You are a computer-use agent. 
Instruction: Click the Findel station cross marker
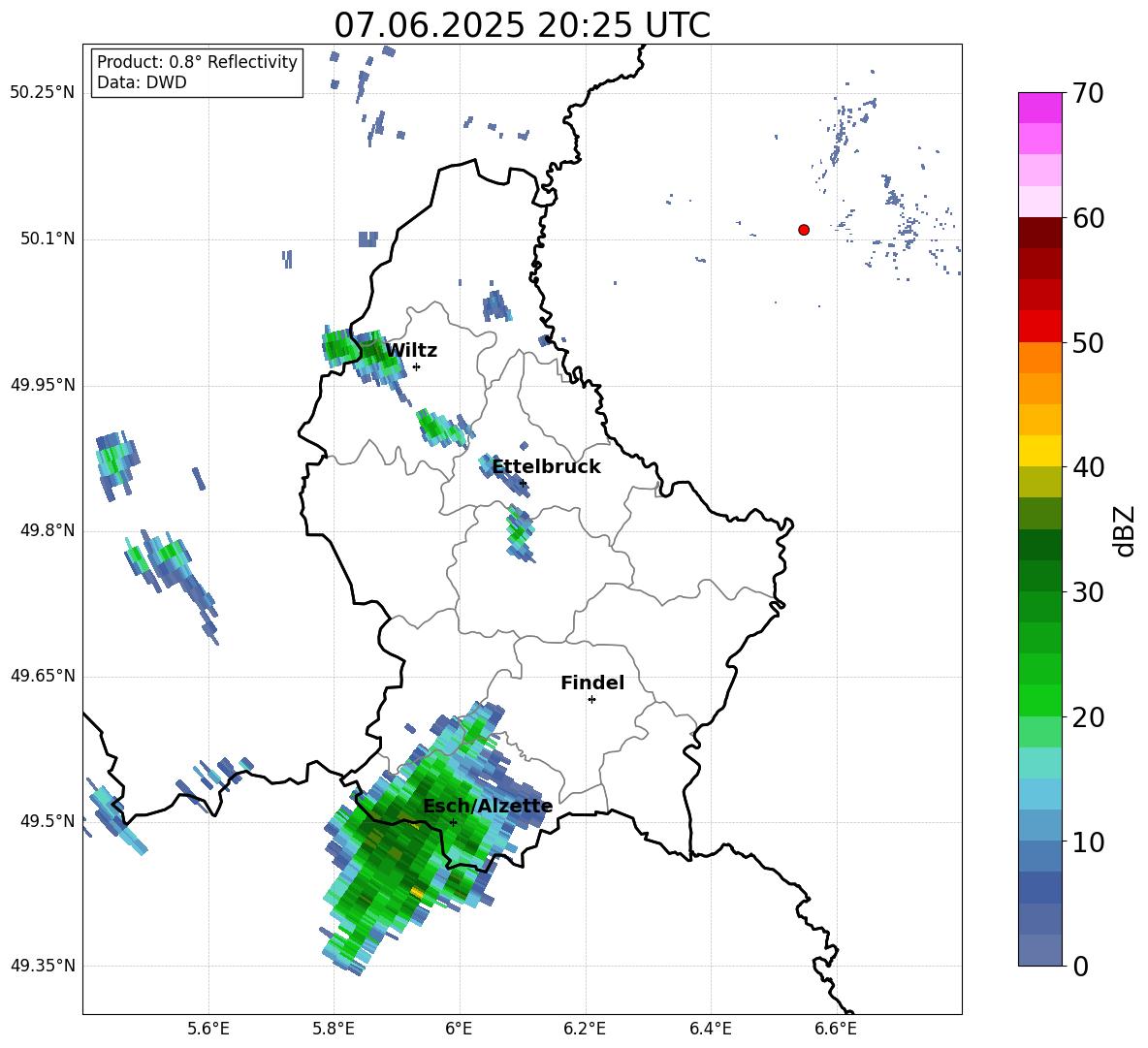pyautogui.click(x=591, y=700)
